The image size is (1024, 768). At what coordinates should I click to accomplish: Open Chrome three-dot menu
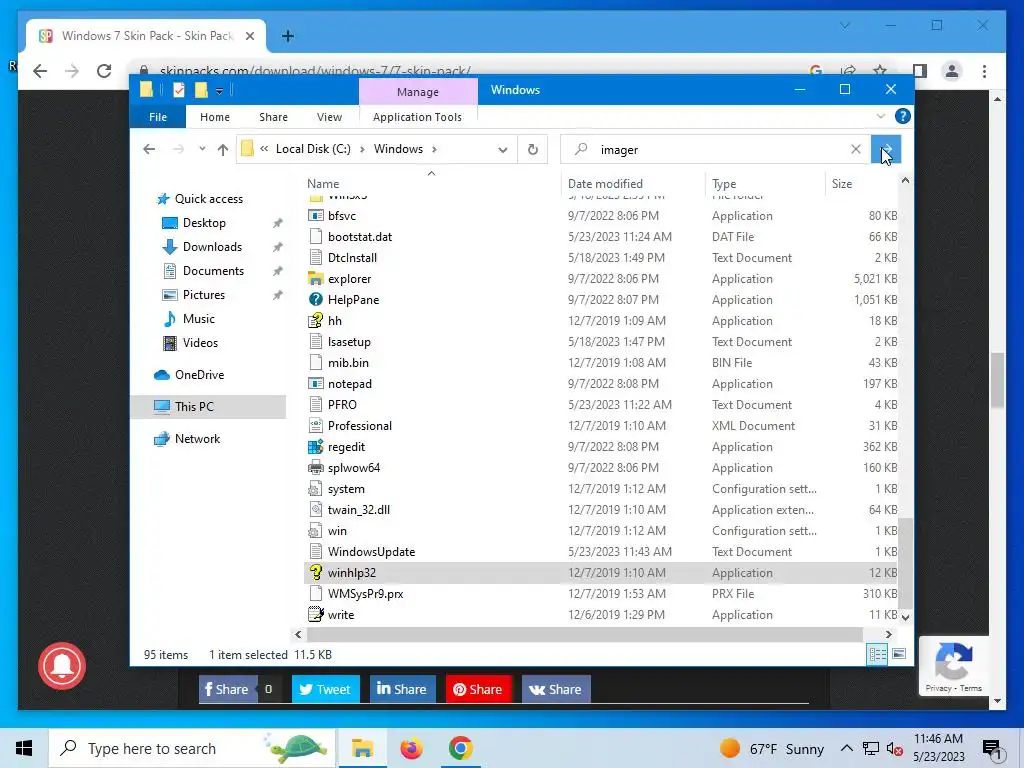(984, 71)
